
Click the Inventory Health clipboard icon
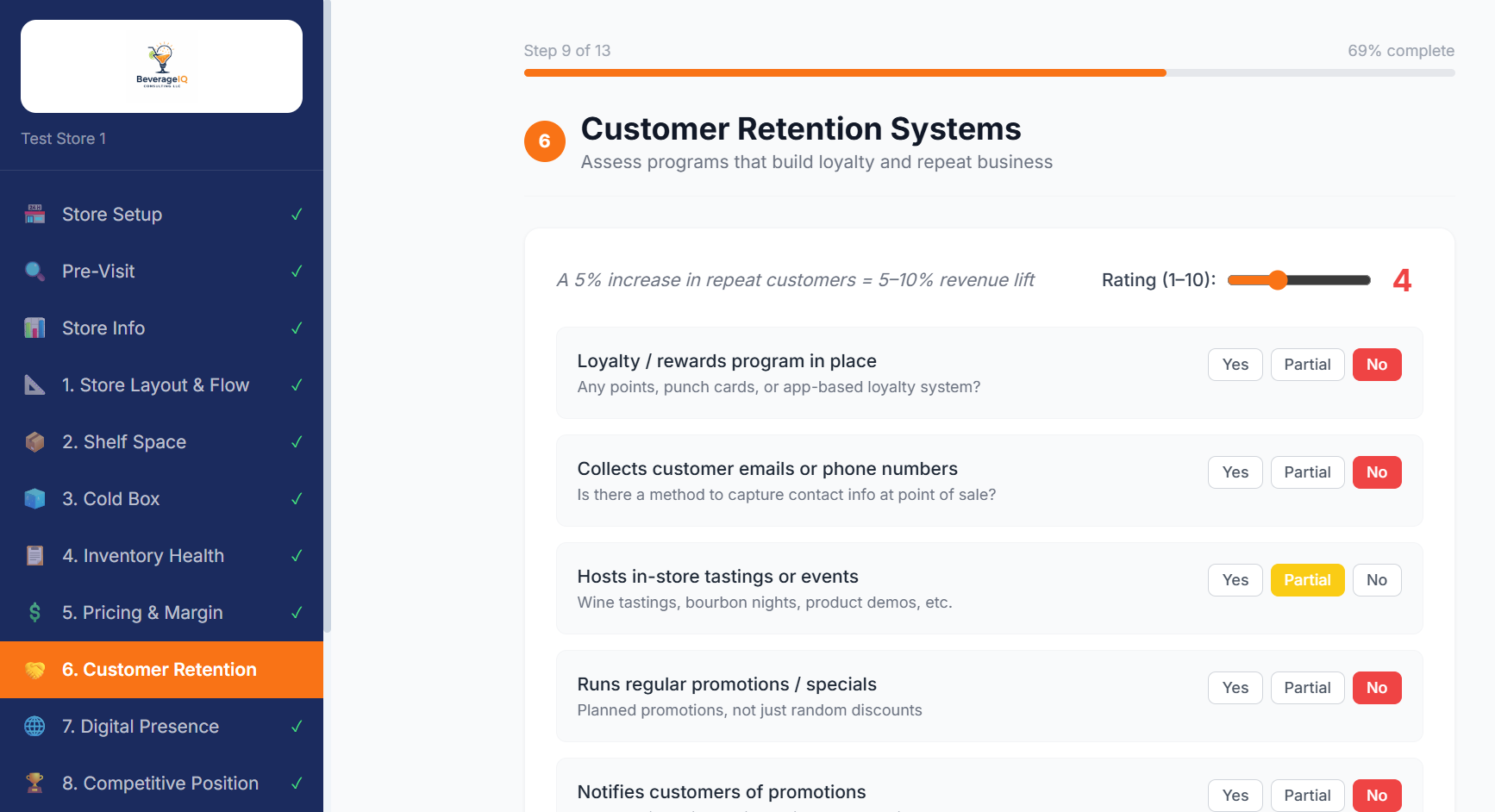34,555
